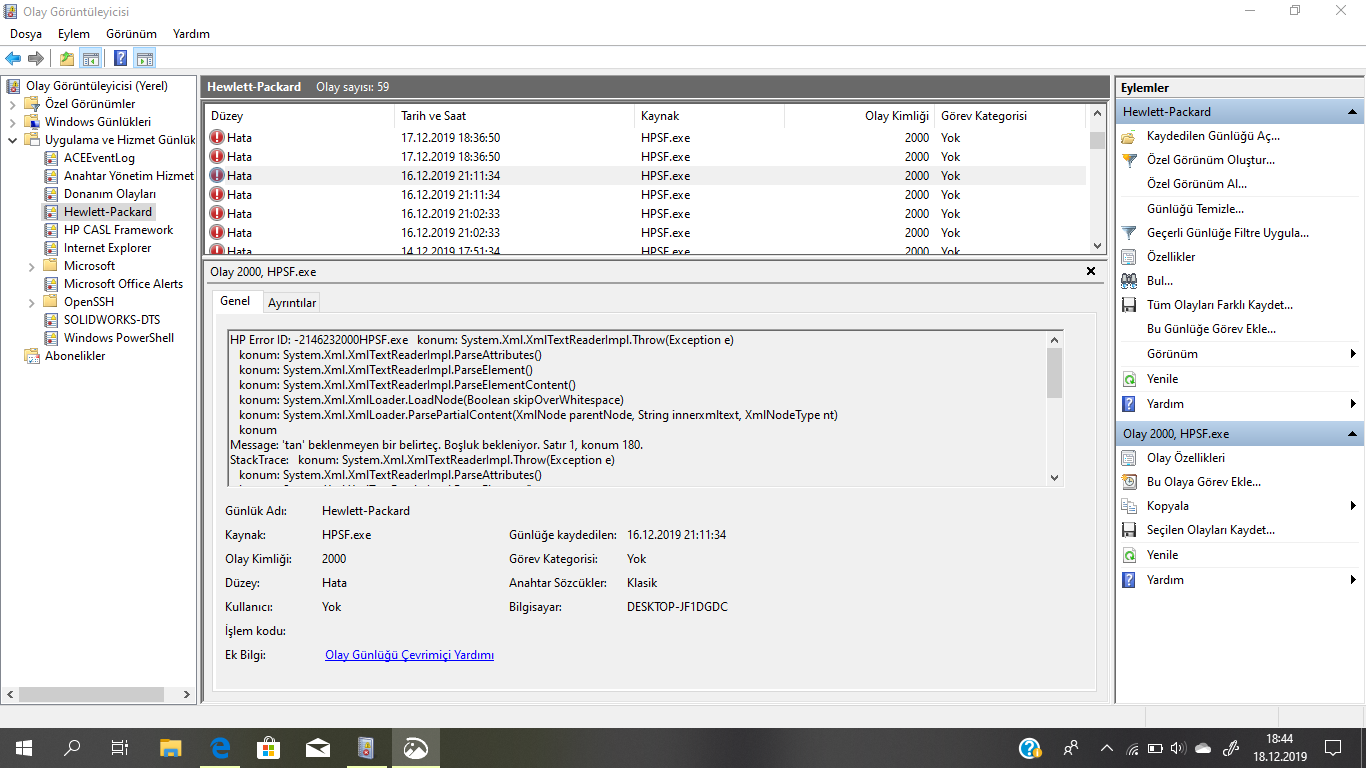Open a saved log via the folder toolbar icon
Image resolution: width=1366 pixels, height=768 pixels.
(x=65, y=57)
